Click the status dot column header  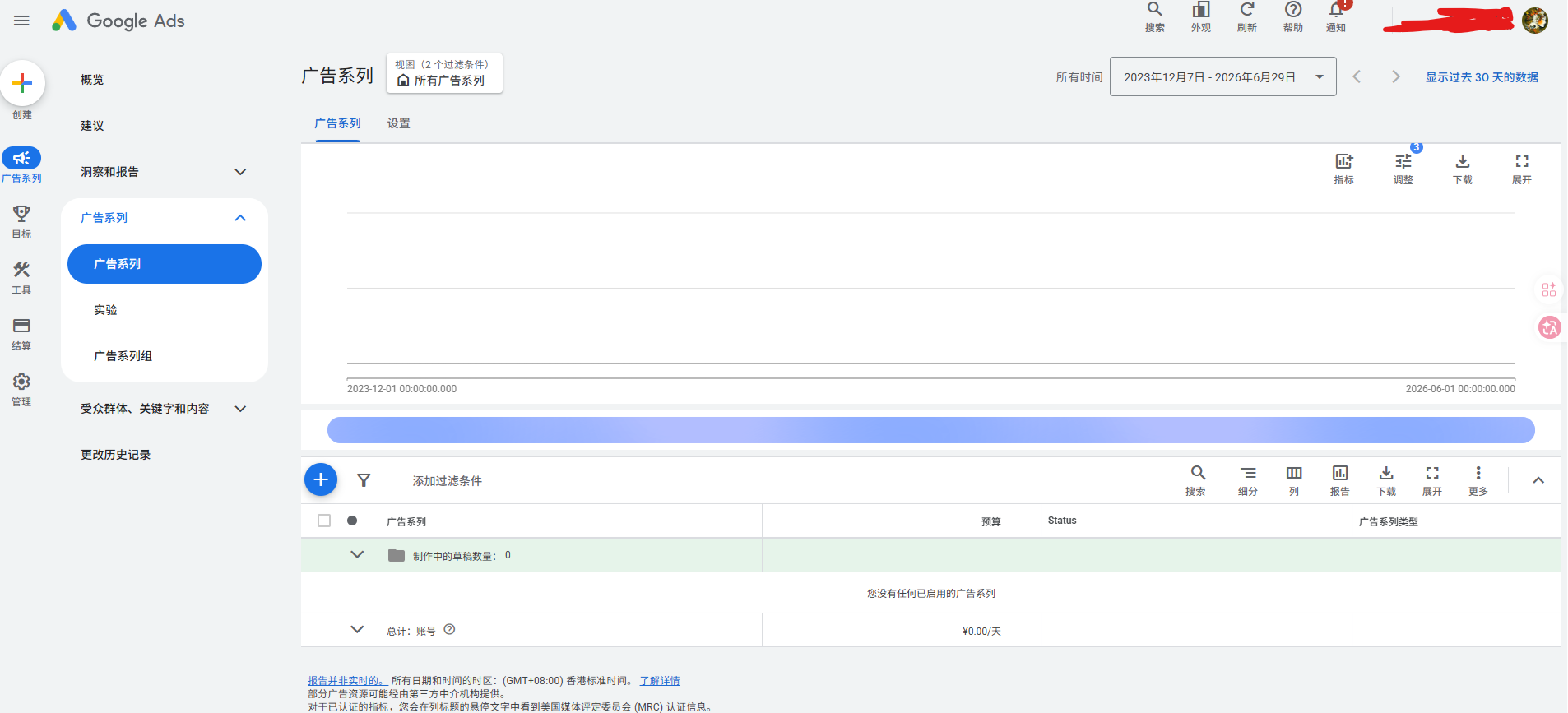pos(352,521)
